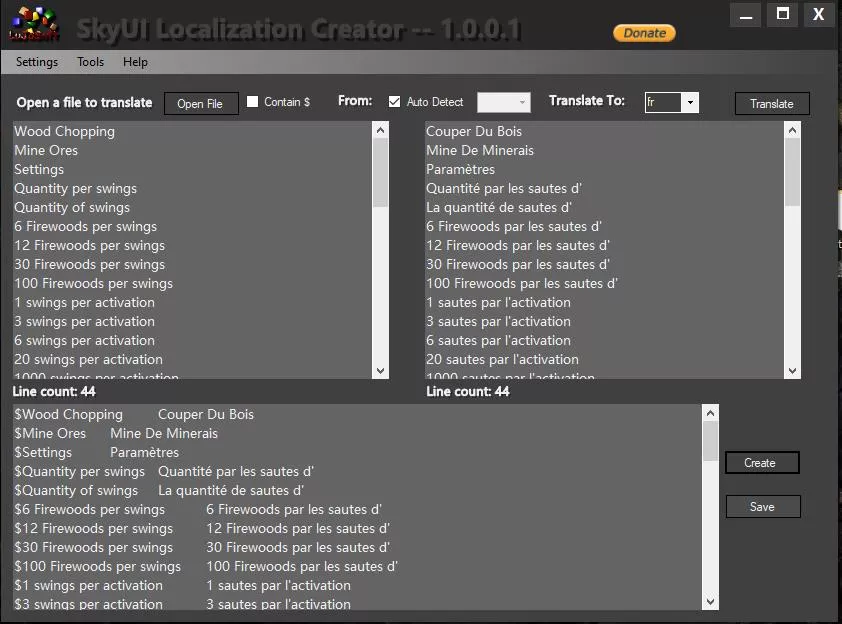Select 'Settings' line in source list

click(39, 170)
